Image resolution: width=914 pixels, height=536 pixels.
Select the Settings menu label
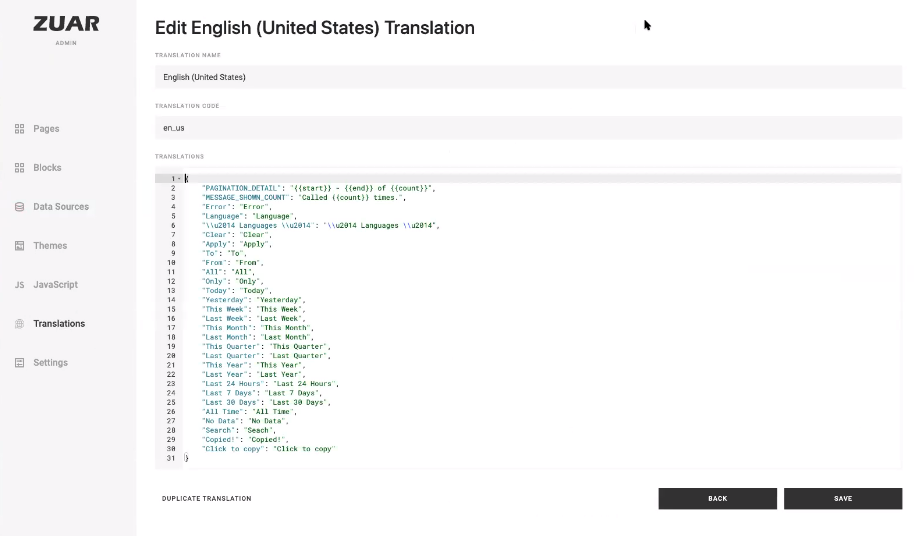(50, 363)
